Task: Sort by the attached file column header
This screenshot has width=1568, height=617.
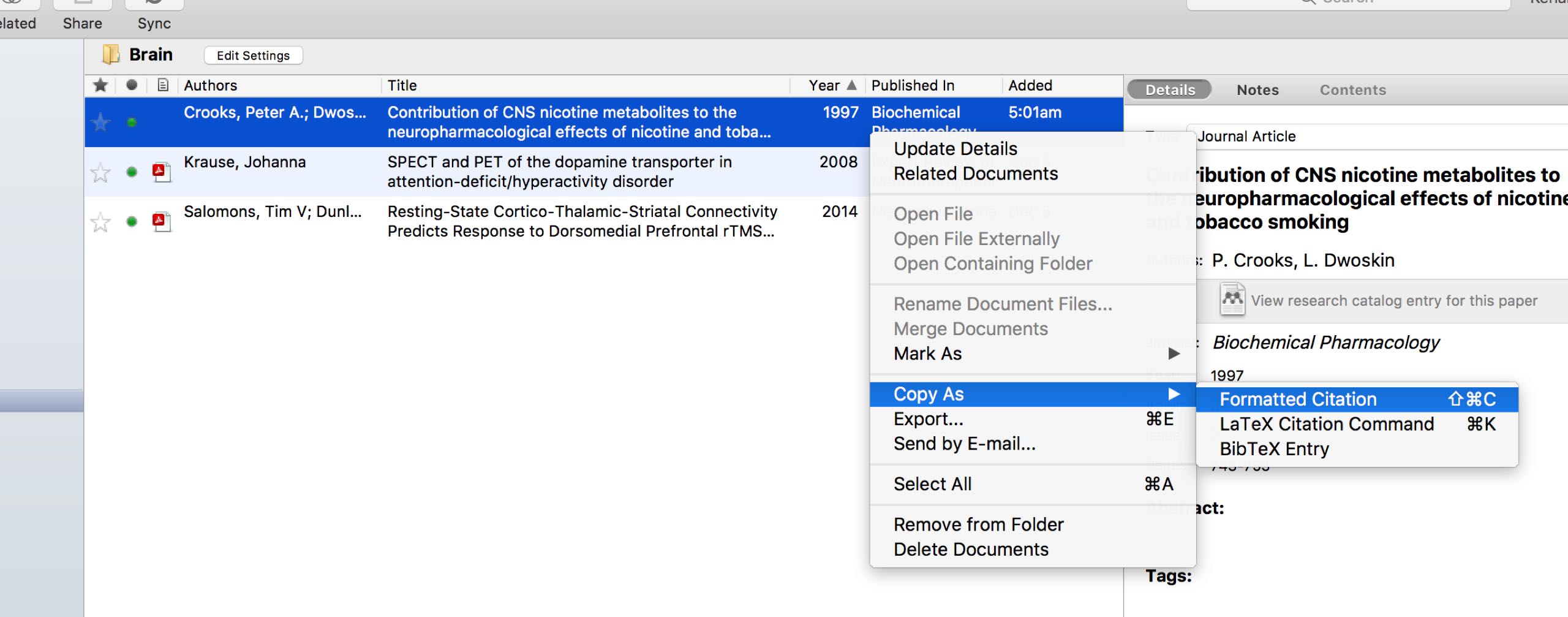Action: point(162,85)
